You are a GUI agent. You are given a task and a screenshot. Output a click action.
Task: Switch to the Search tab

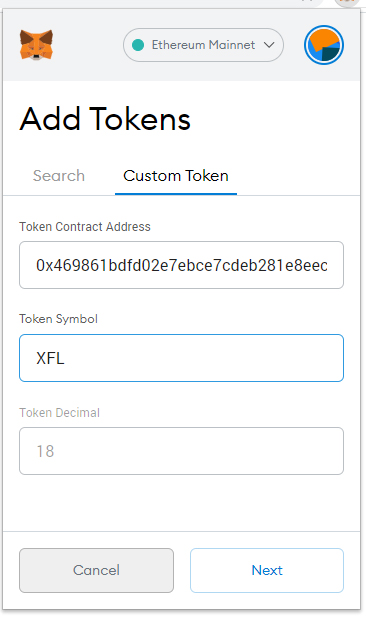pyautogui.click(x=59, y=176)
